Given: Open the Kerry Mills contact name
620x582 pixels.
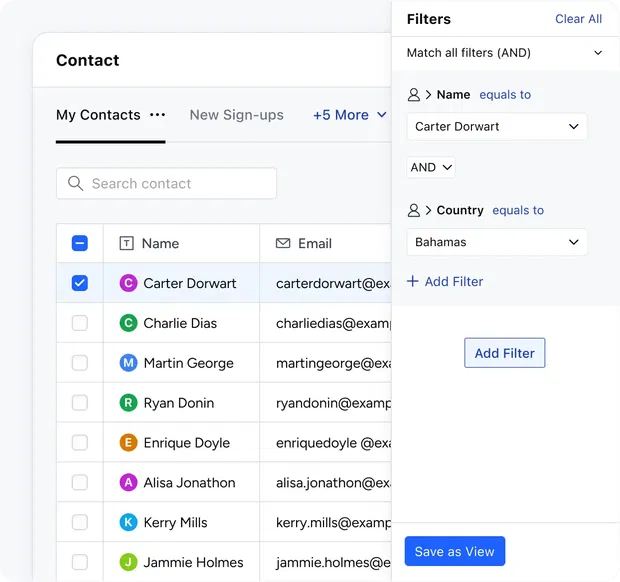Looking at the screenshot, I should [x=175, y=523].
